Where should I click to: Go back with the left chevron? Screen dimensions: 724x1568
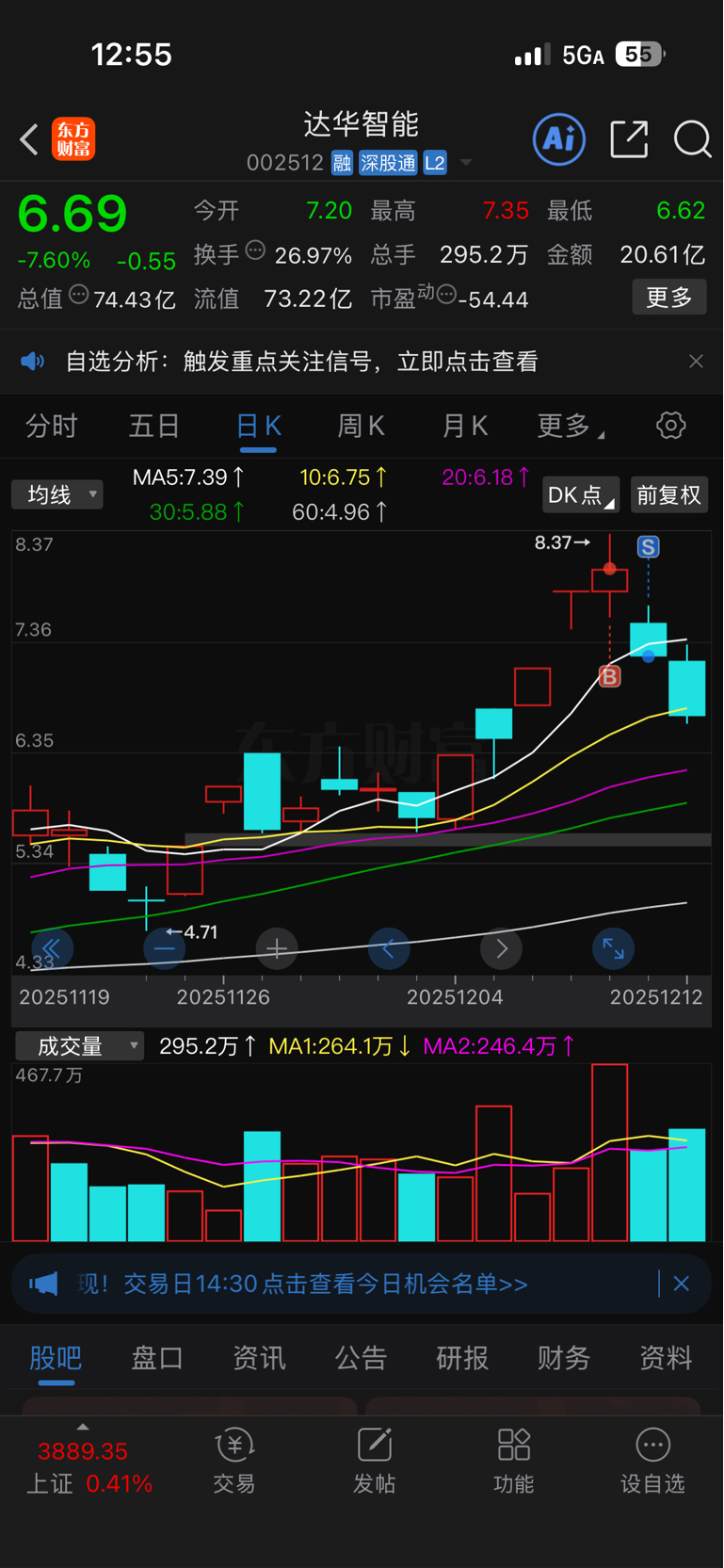(x=29, y=140)
